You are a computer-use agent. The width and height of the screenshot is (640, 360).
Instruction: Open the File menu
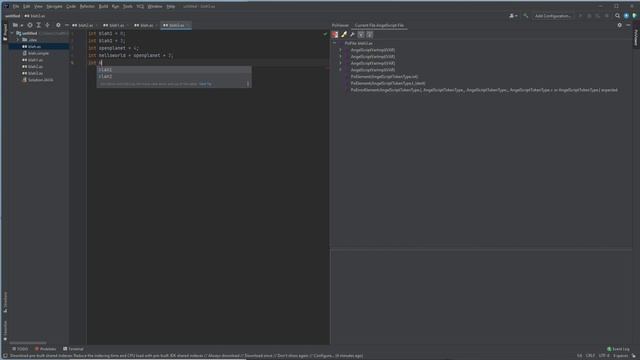point(16,7)
